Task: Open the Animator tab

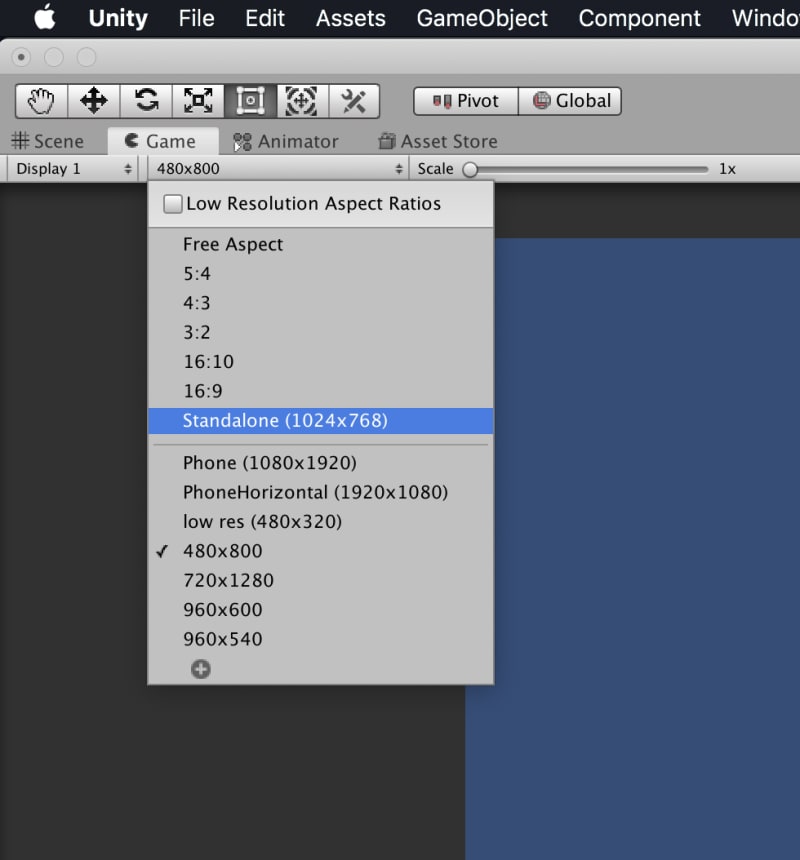Action: point(286,142)
